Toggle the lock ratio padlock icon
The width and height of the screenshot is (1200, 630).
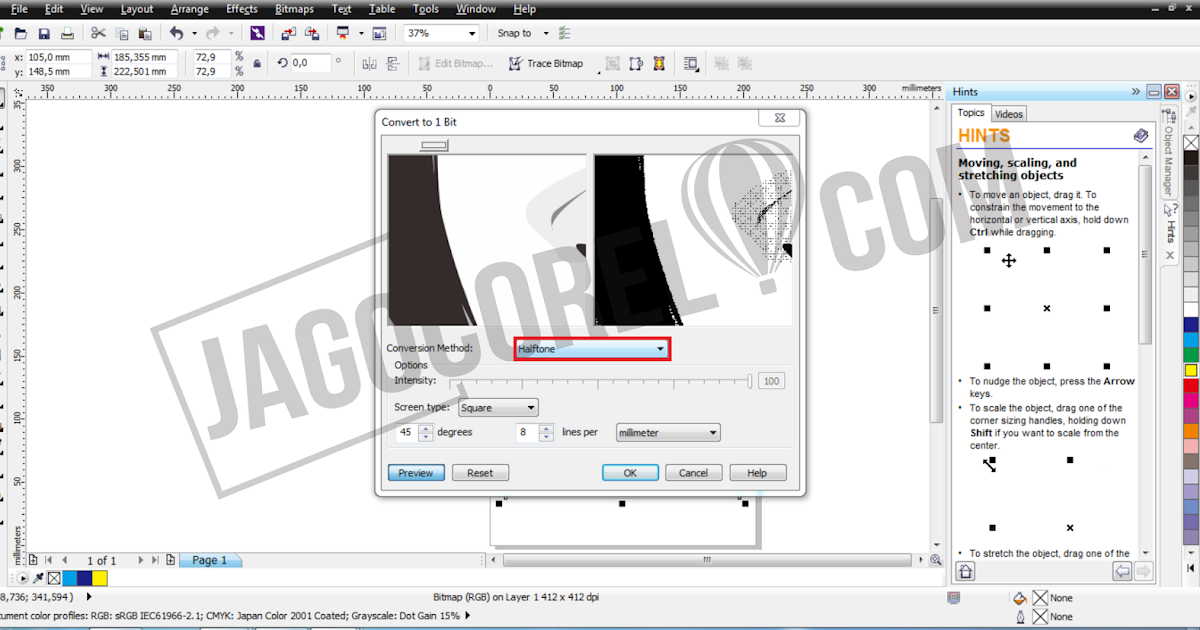[257, 63]
